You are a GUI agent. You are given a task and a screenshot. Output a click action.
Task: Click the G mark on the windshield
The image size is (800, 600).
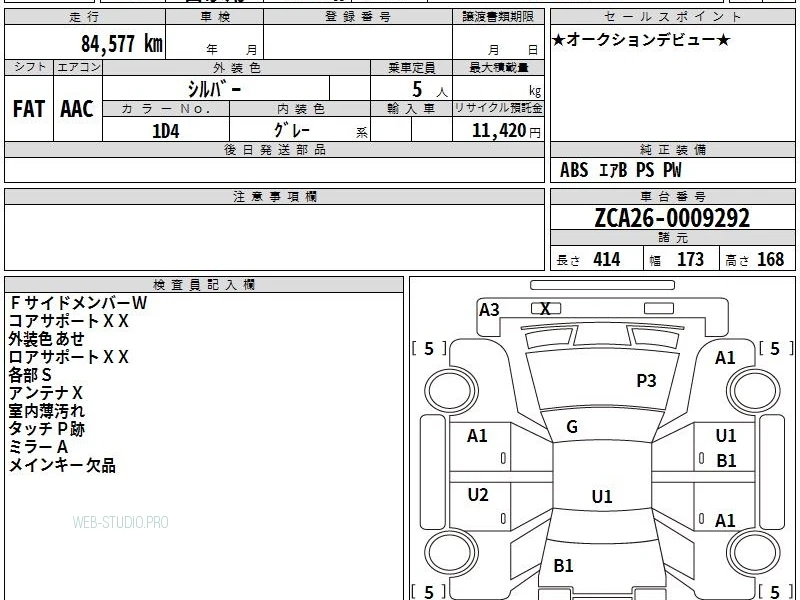[572, 427]
